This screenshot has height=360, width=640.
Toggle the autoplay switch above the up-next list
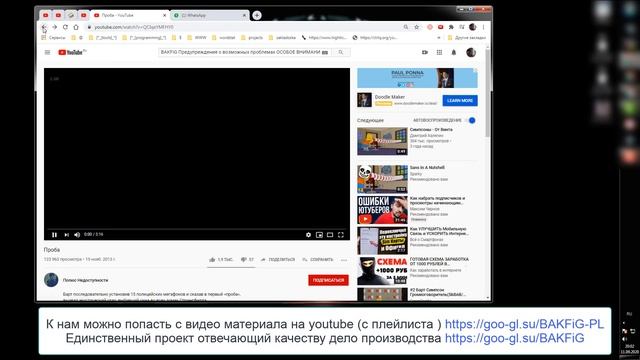[x=471, y=120]
